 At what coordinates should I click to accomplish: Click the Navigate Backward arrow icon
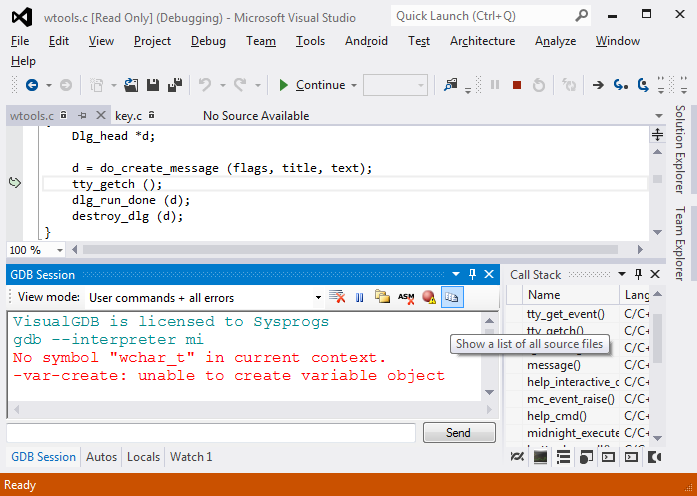[32, 85]
